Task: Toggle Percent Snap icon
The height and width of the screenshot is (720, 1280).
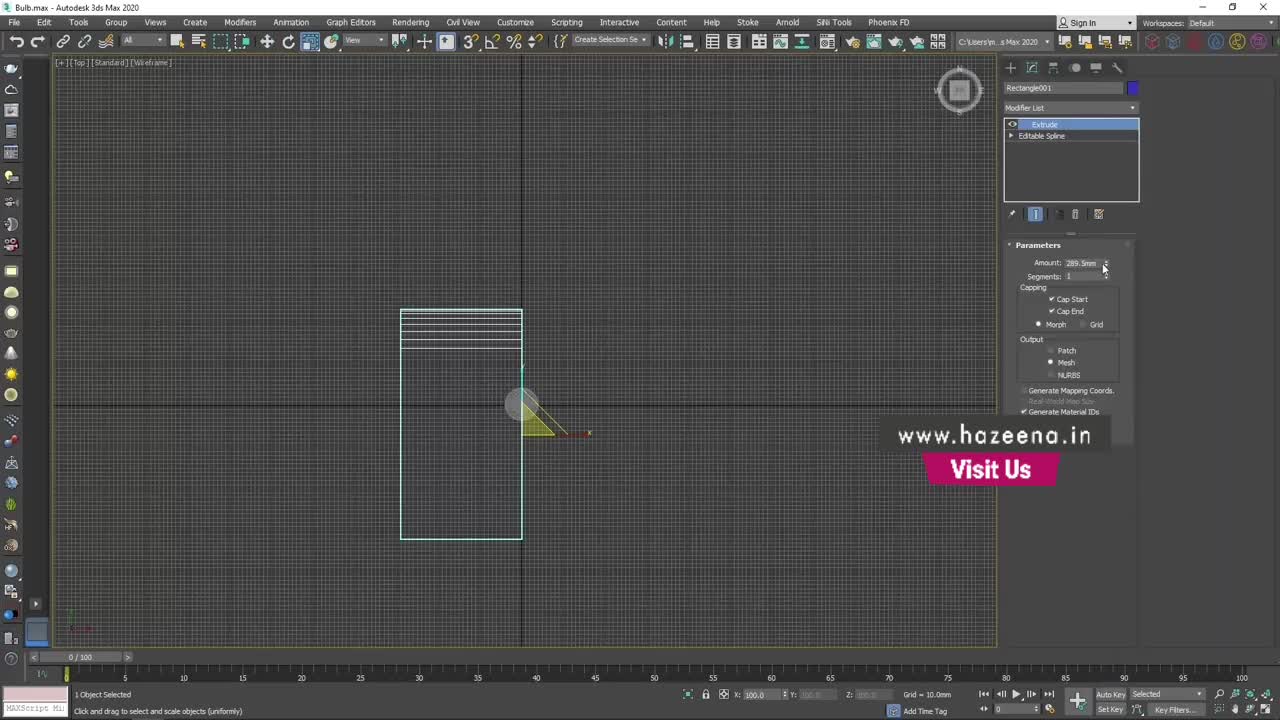Action: coord(514,41)
